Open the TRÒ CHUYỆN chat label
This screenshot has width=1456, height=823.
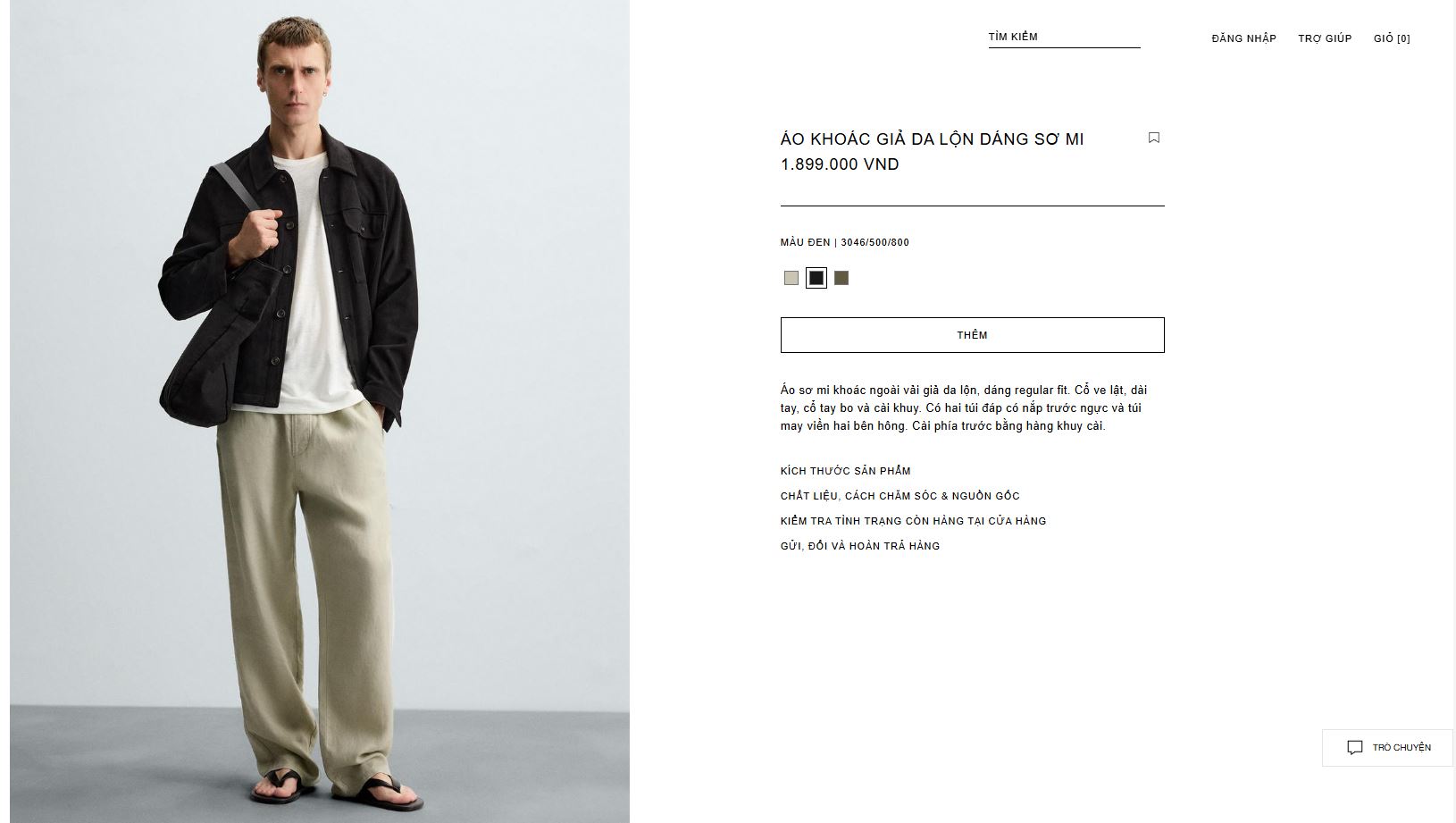pyautogui.click(x=1402, y=748)
